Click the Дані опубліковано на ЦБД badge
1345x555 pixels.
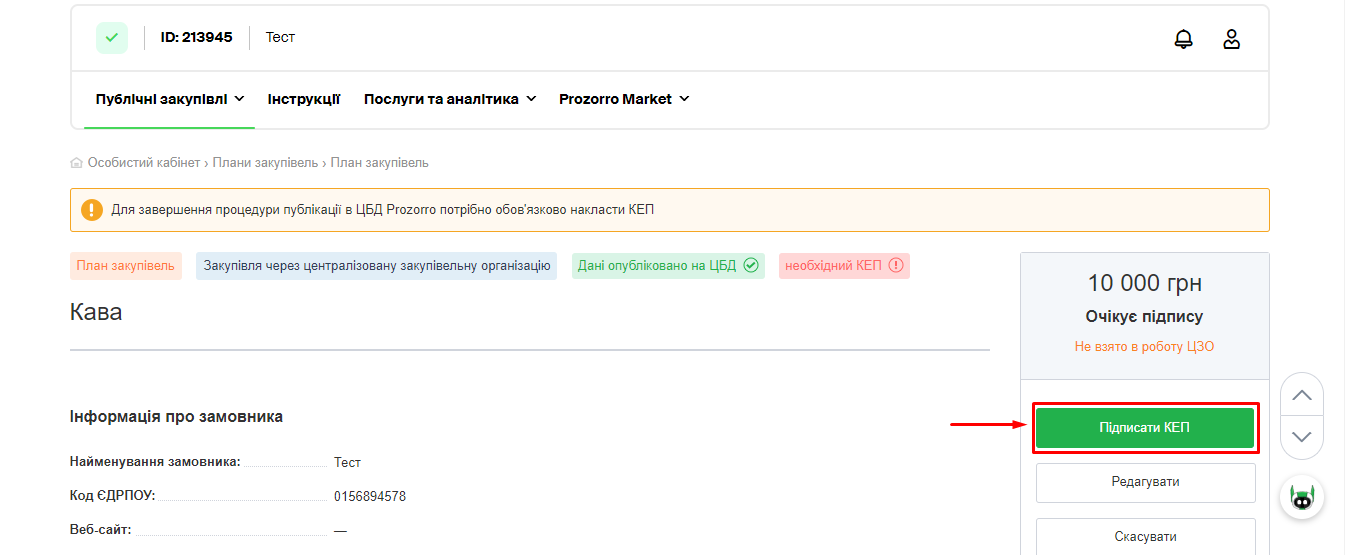click(668, 266)
